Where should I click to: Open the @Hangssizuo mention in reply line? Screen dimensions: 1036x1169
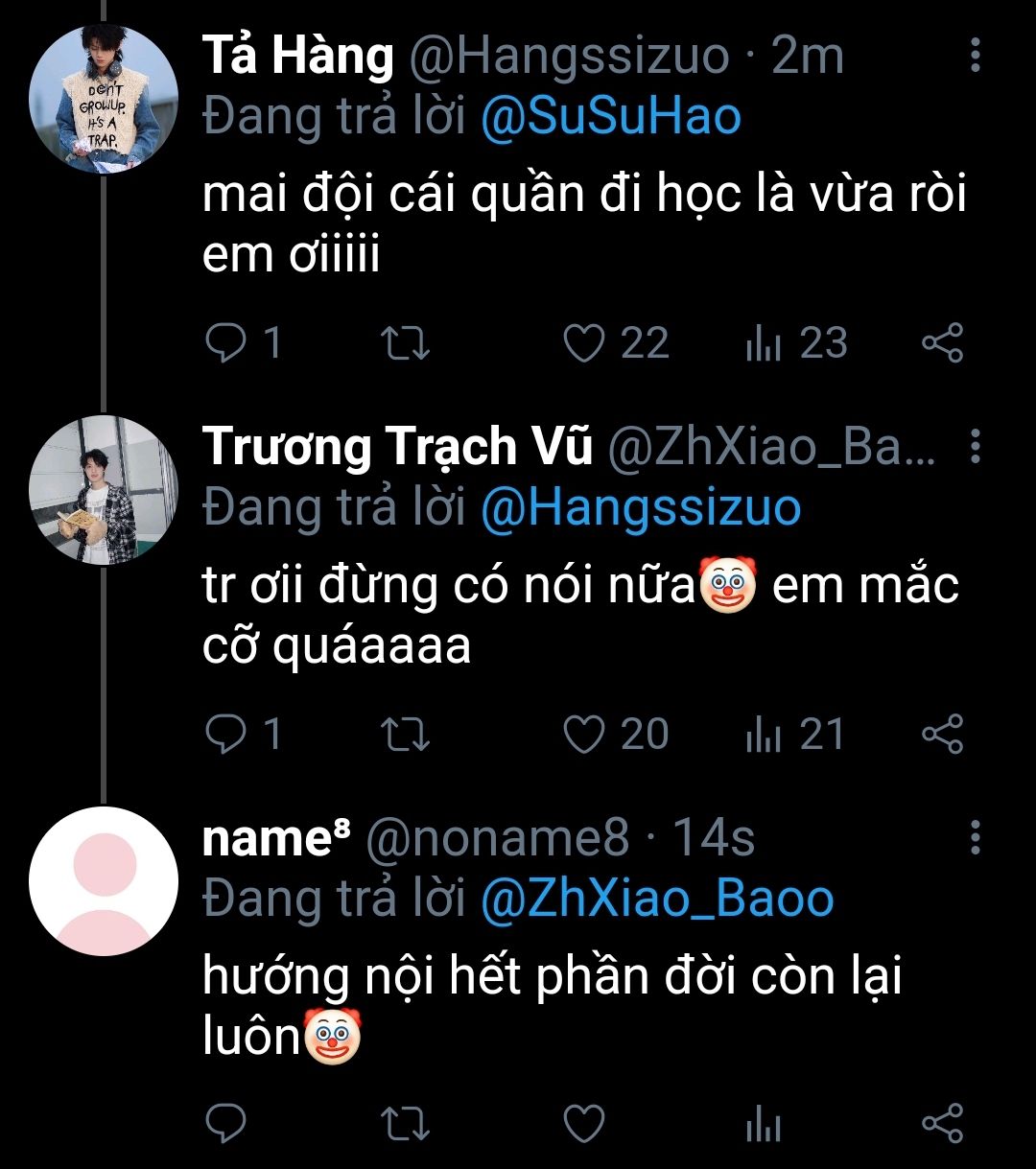640,507
